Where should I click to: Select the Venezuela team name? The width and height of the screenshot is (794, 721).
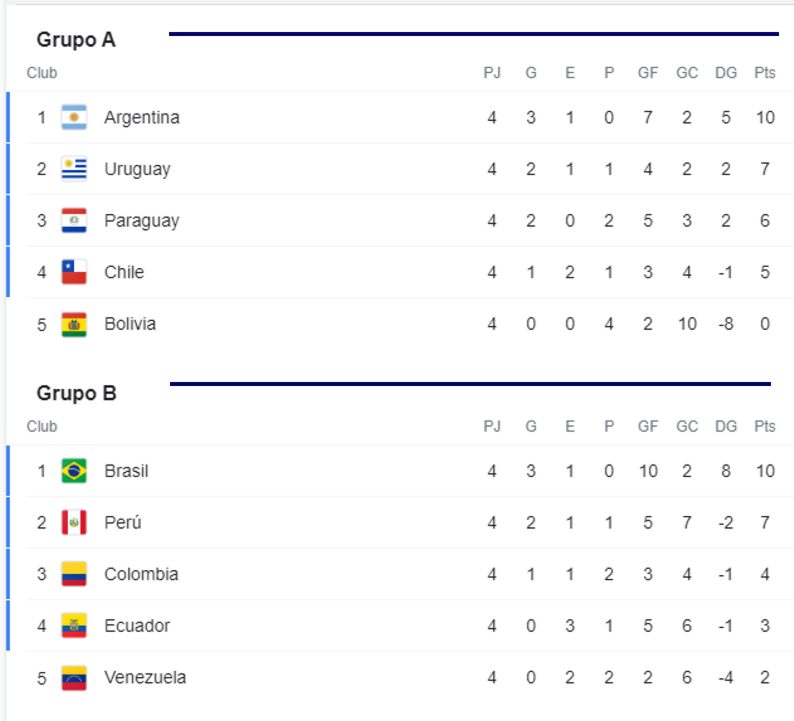145,677
